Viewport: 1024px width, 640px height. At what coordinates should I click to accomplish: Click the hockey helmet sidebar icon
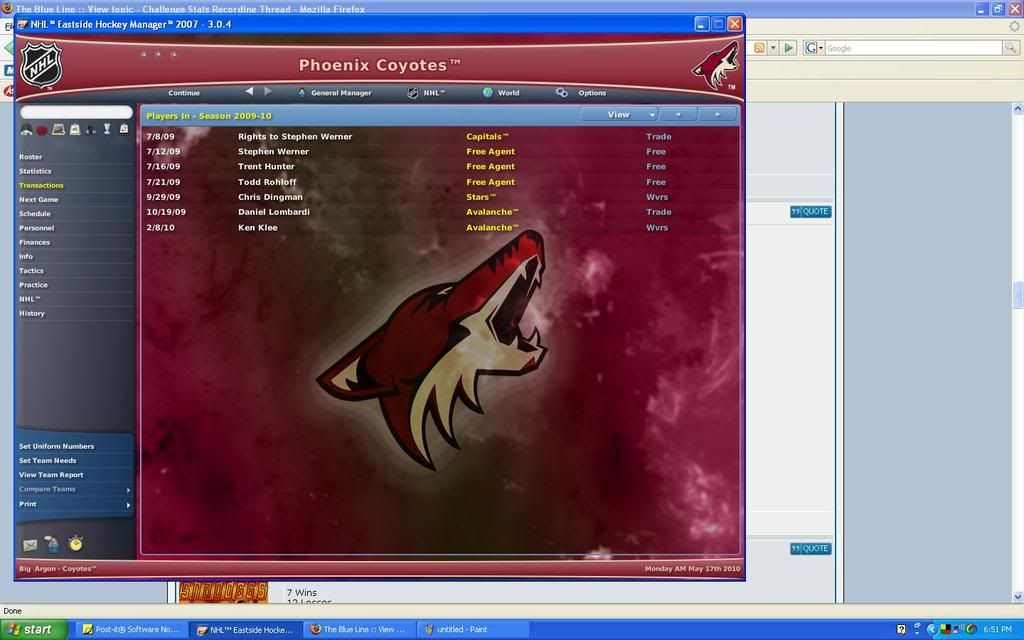click(26, 129)
